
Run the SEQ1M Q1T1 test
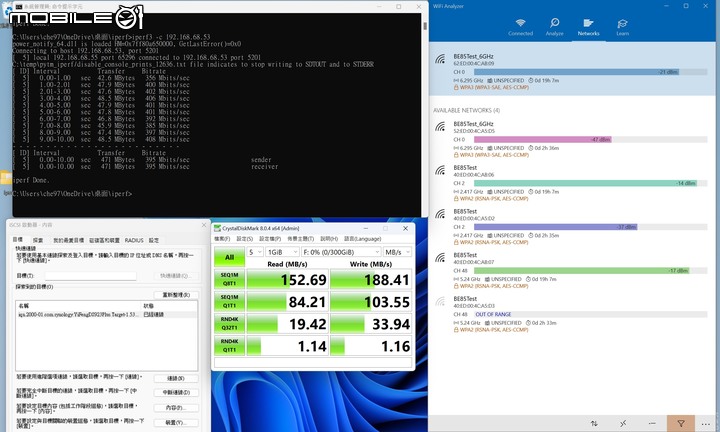pyautogui.click(x=229, y=301)
